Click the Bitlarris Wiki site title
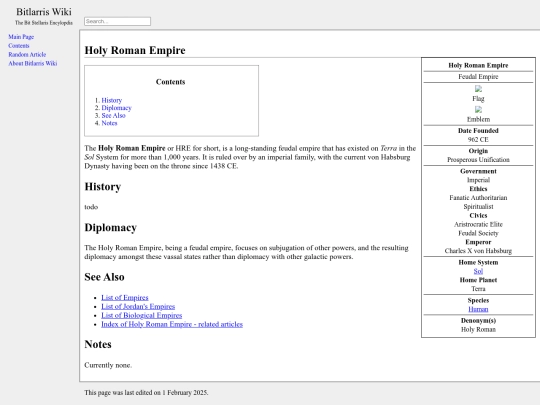 (x=44, y=12)
